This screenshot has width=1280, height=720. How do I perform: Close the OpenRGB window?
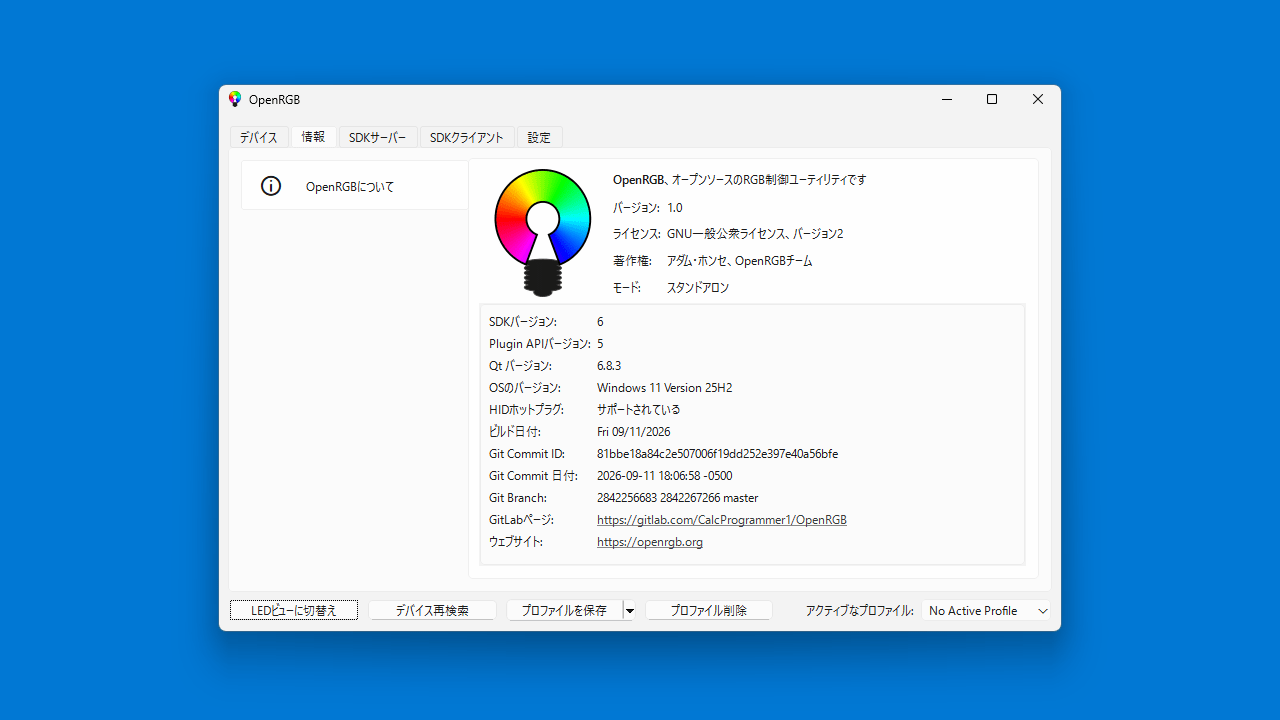point(1038,99)
